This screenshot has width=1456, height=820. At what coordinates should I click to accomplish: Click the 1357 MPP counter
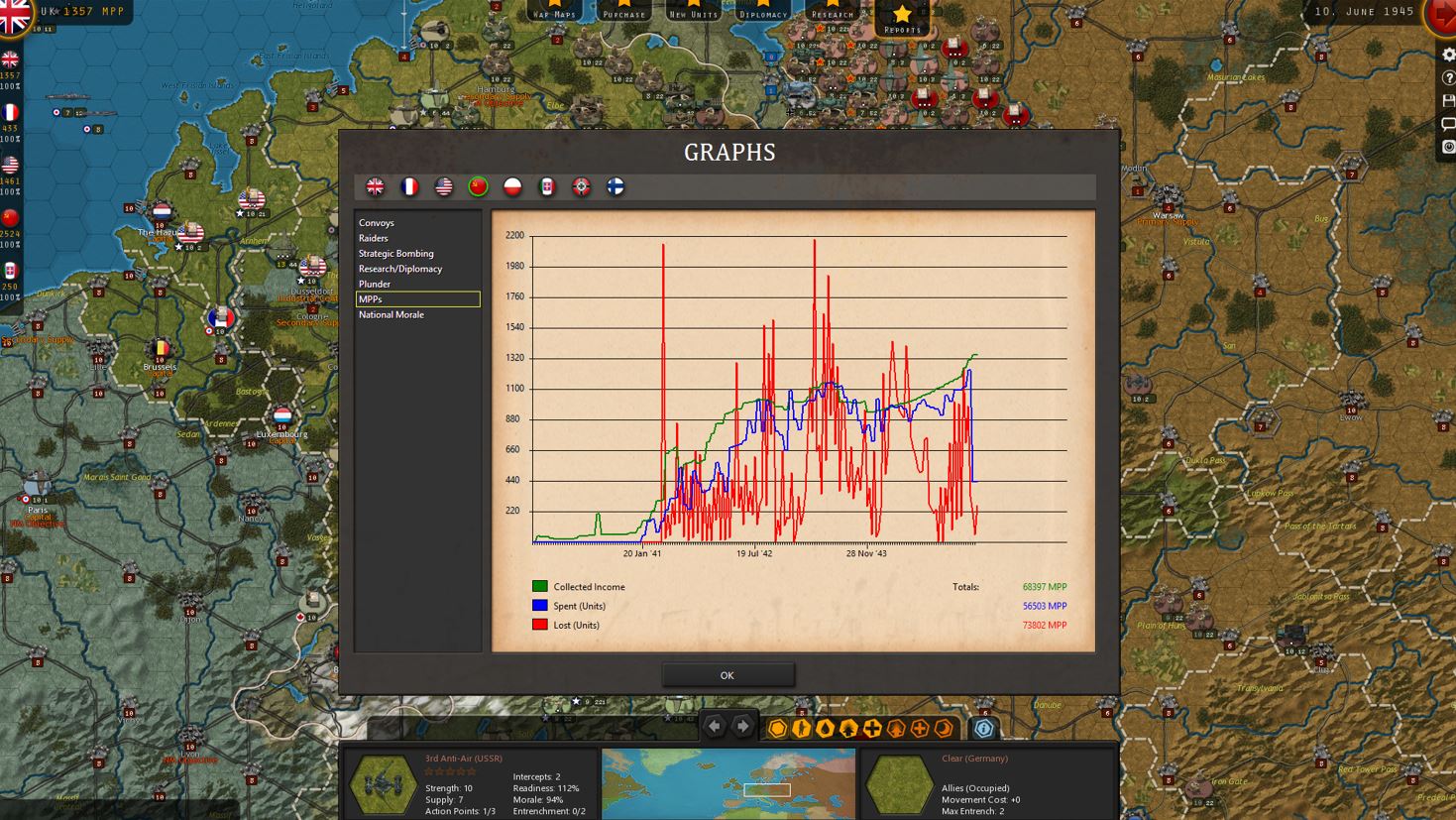pos(95,12)
